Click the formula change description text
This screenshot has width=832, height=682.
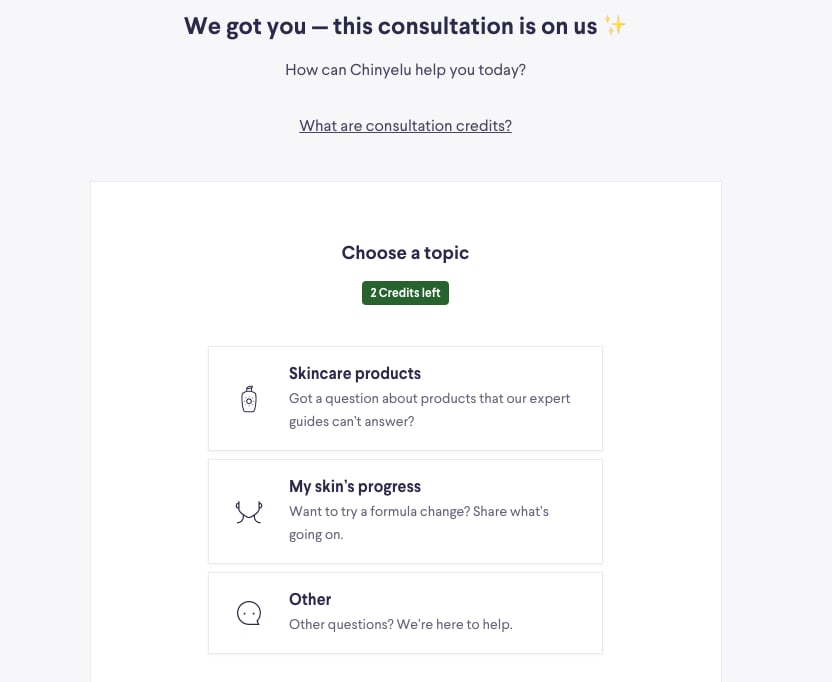[x=418, y=523]
